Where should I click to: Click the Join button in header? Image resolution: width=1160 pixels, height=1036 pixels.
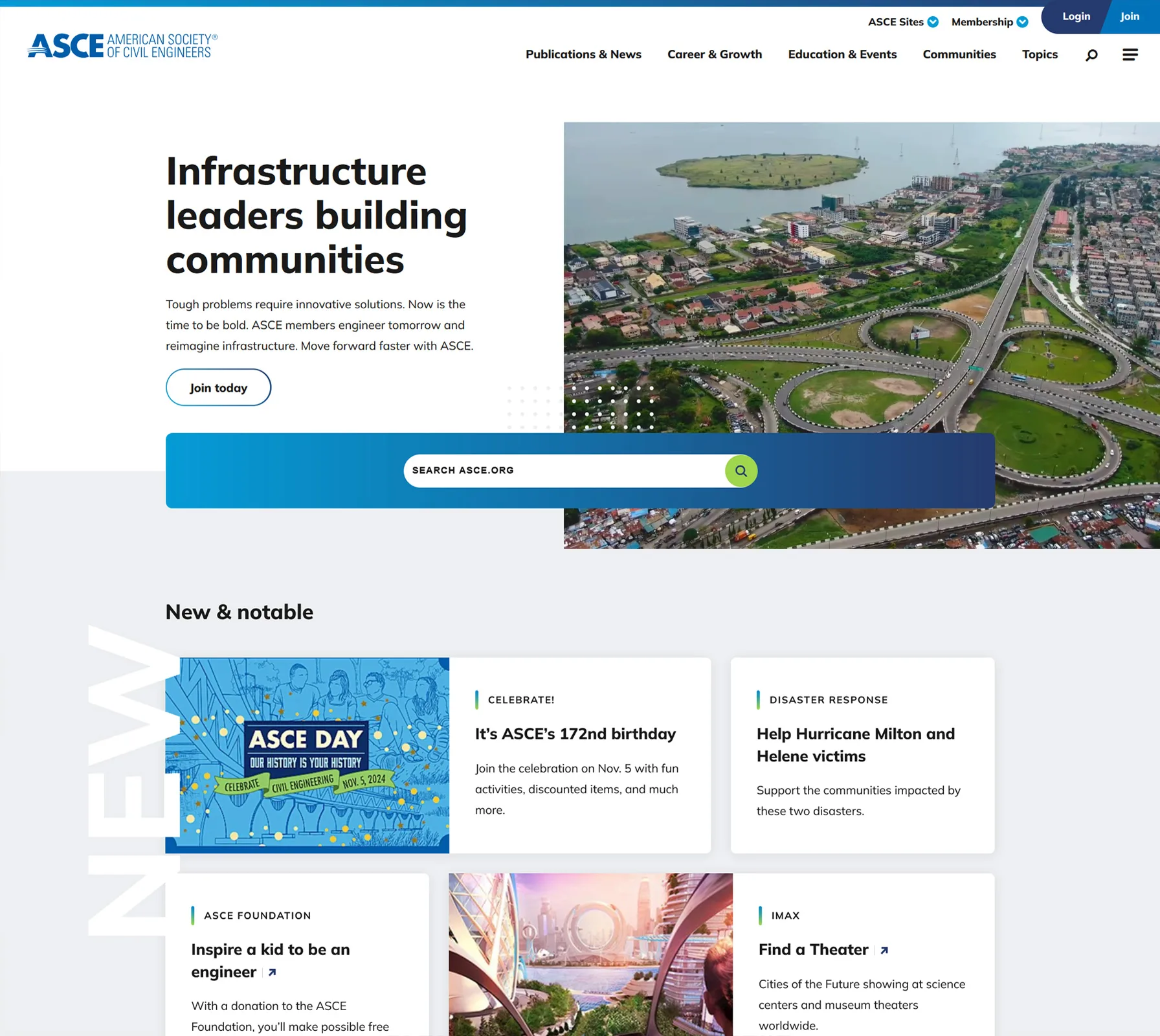point(1130,17)
